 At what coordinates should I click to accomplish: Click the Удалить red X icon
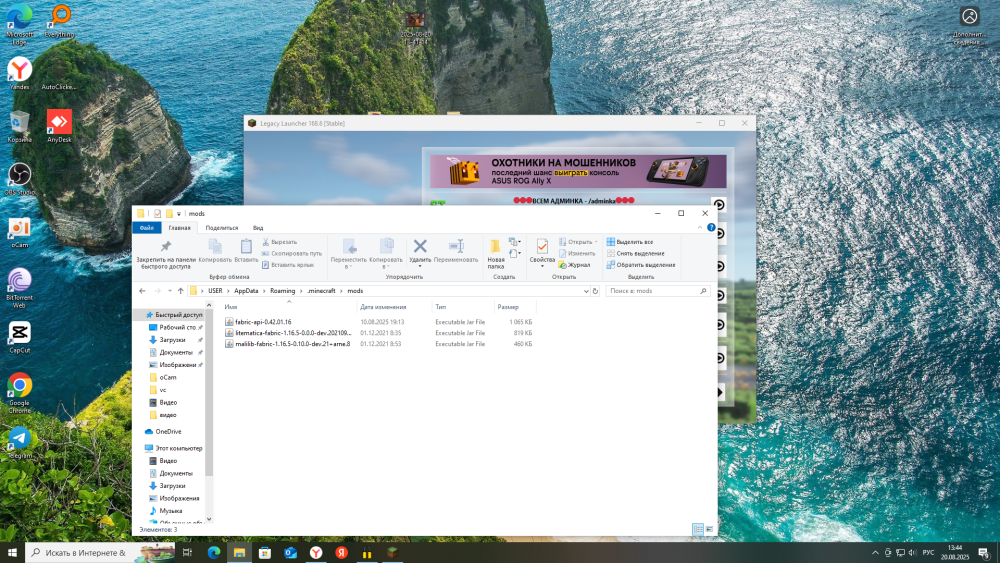tap(420, 246)
